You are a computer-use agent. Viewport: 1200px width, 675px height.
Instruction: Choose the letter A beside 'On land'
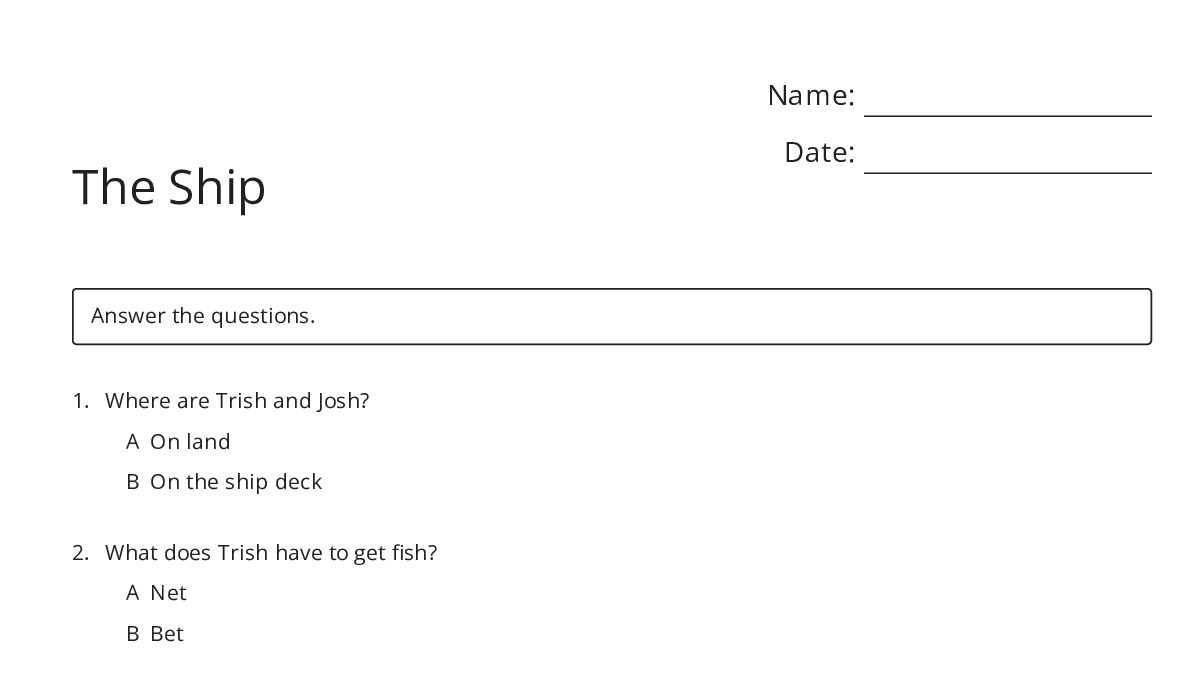click(133, 442)
